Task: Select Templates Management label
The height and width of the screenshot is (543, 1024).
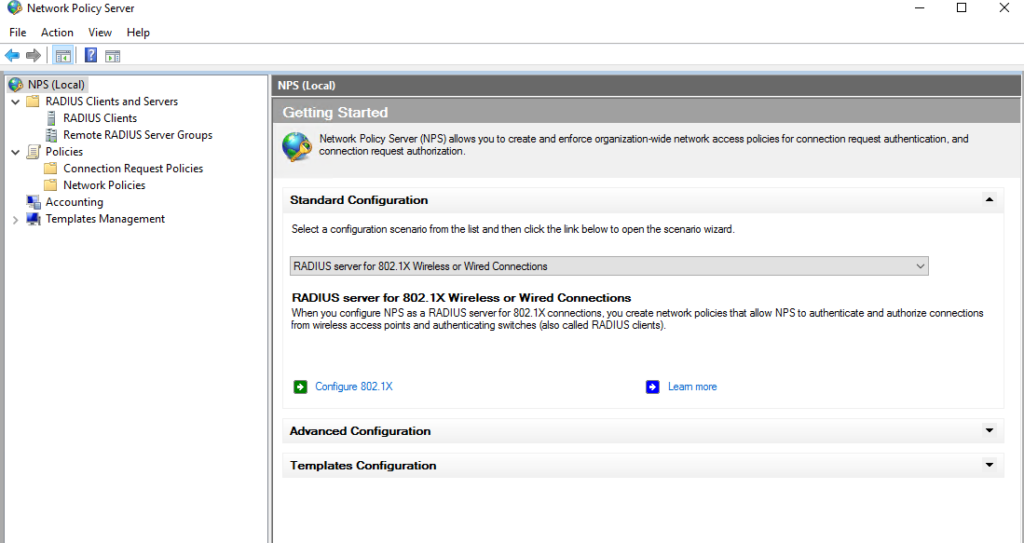Action: [105, 219]
